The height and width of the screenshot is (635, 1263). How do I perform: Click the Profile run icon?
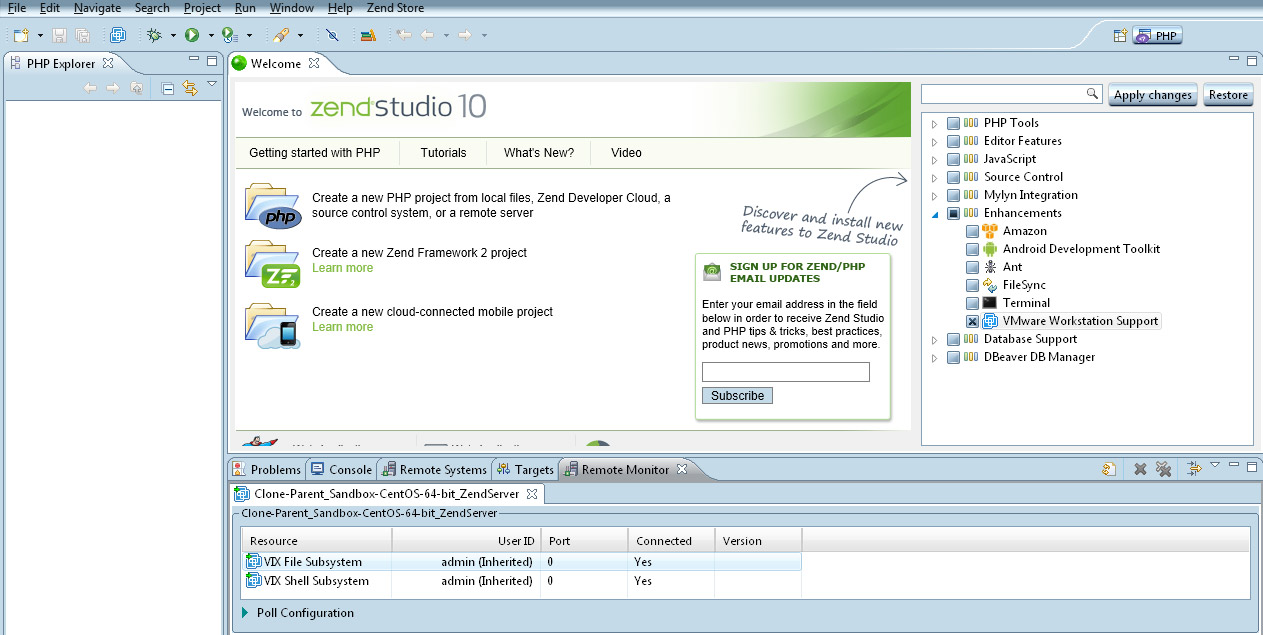(x=229, y=35)
